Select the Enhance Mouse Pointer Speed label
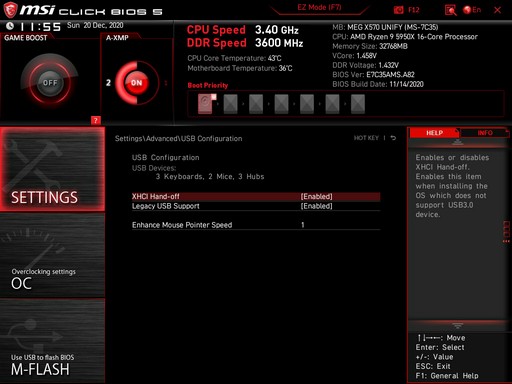This screenshot has height=384, width=512. [x=182, y=225]
